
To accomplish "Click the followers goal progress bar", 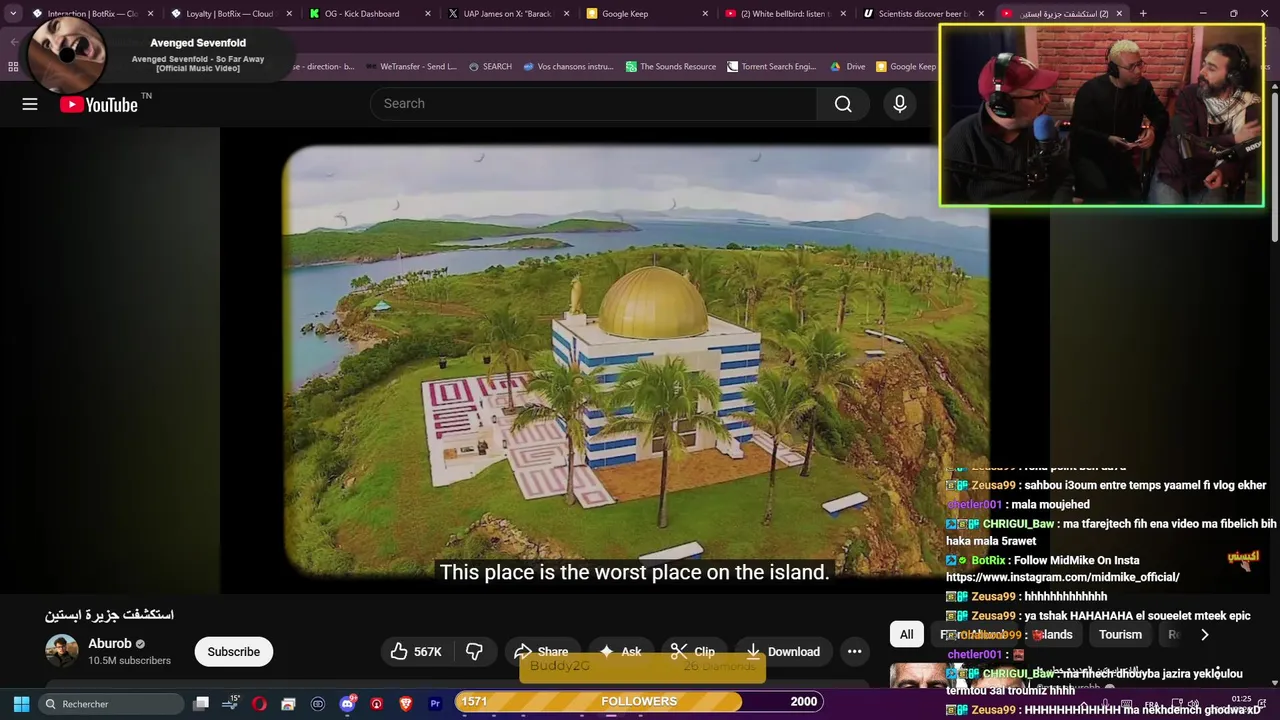I will point(639,702).
